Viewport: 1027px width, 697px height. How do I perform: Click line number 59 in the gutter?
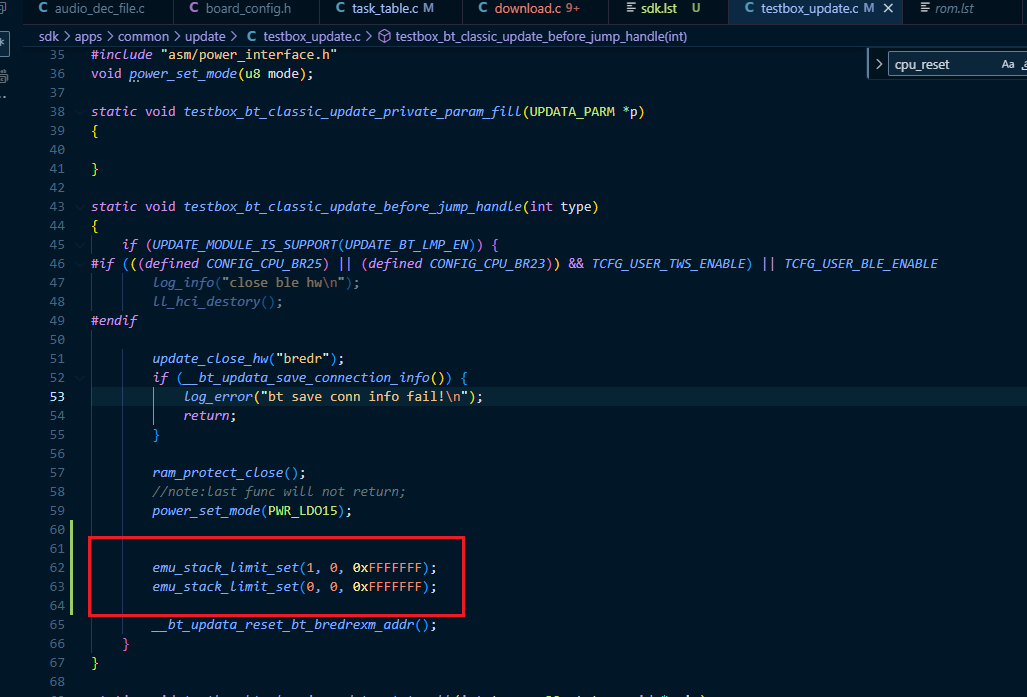pos(57,511)
